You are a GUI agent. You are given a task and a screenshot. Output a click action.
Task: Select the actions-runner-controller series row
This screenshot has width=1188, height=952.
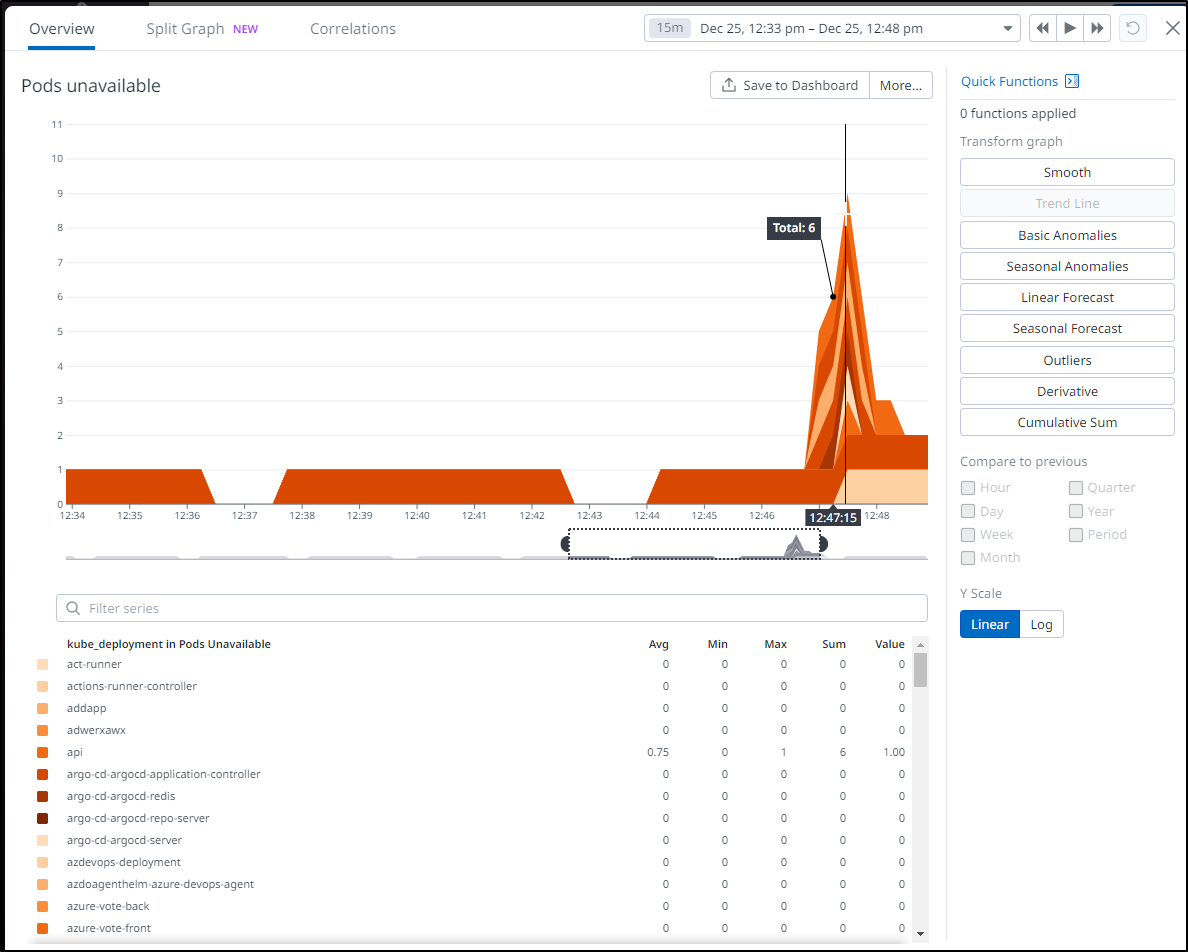(471, 686)
